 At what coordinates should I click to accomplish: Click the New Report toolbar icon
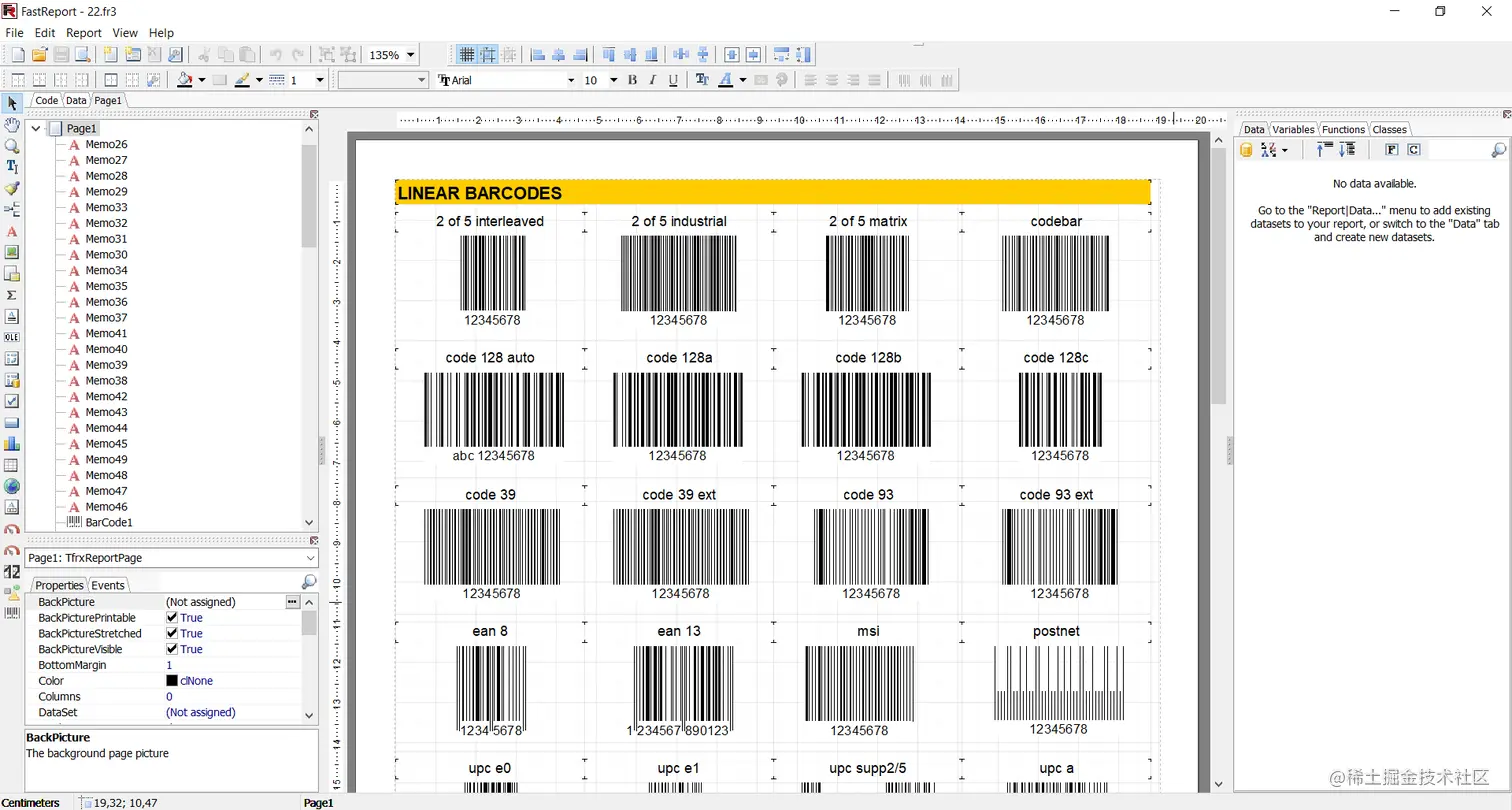(17, 55)
